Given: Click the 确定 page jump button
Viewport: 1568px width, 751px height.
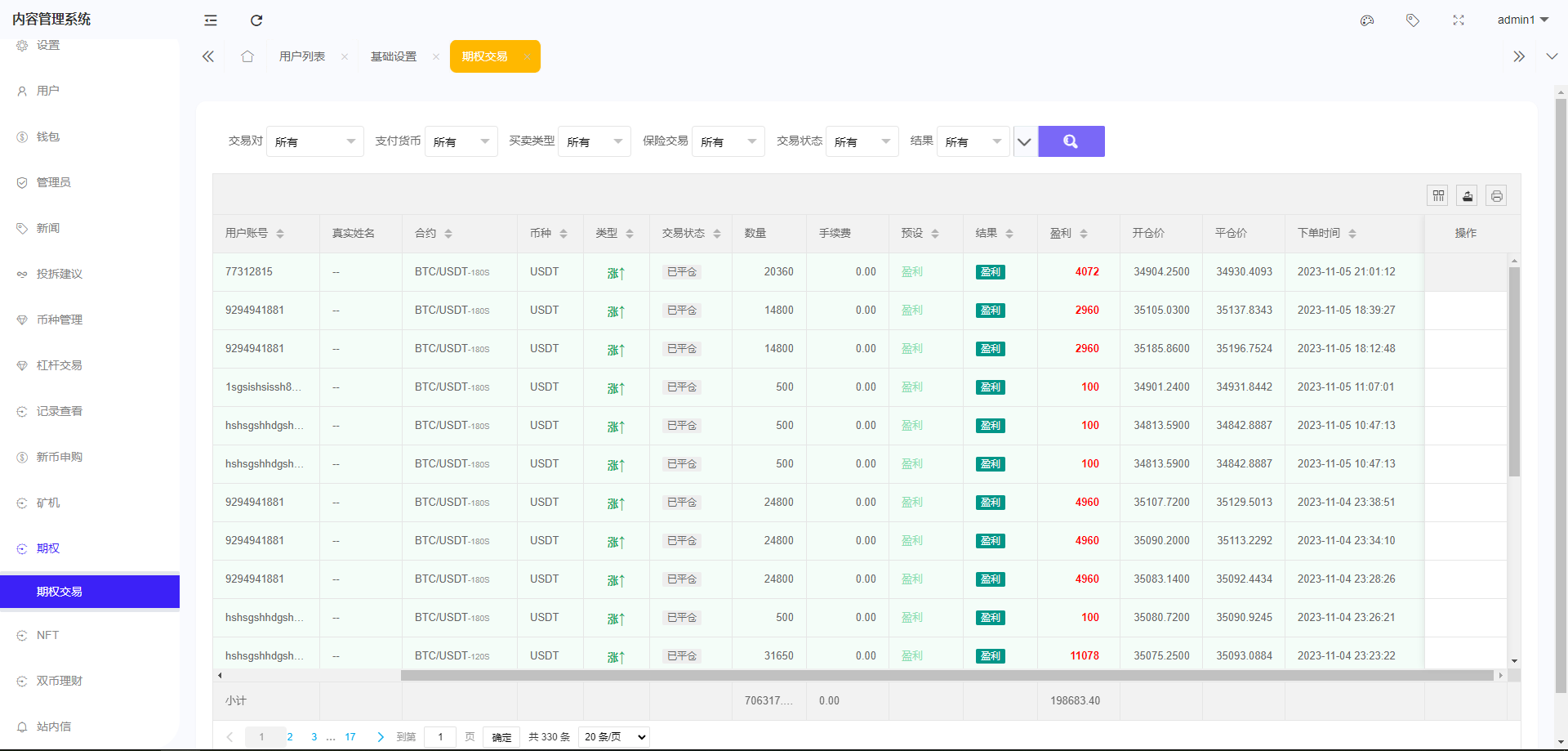Looking at the screenshot, I should 501,737.
